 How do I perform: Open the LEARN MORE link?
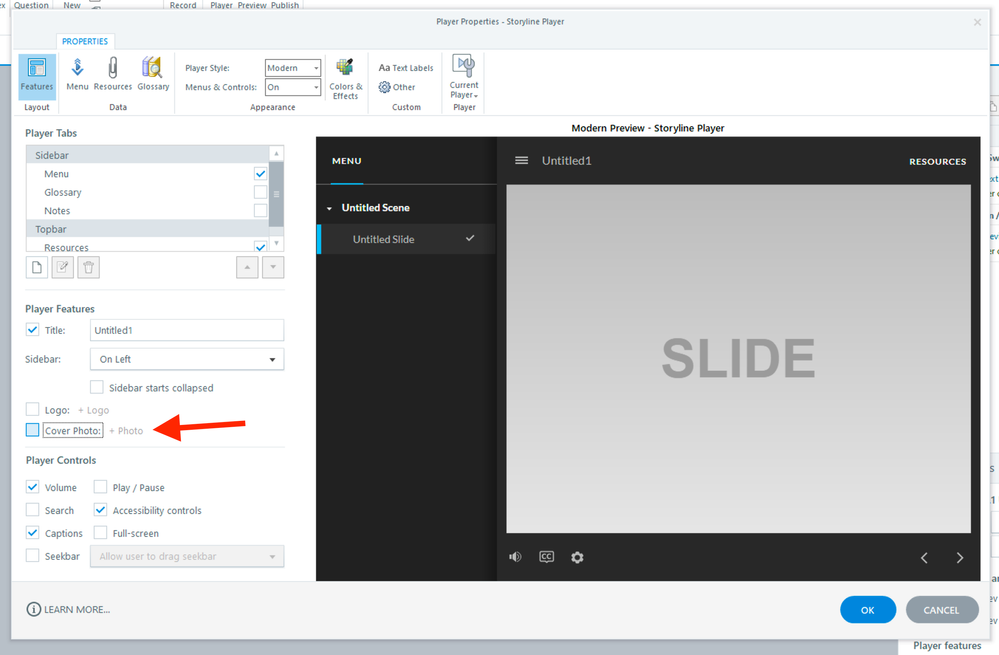tap(68, 609)
